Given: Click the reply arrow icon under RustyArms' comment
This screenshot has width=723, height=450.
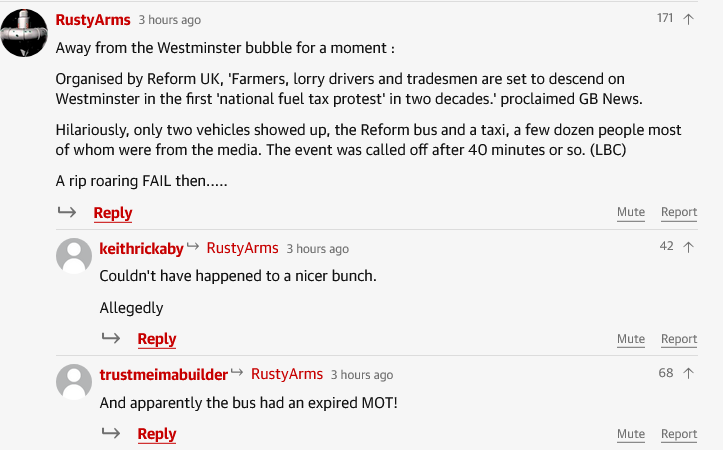Looking at the screenshot, I should [x=67, y=212].
